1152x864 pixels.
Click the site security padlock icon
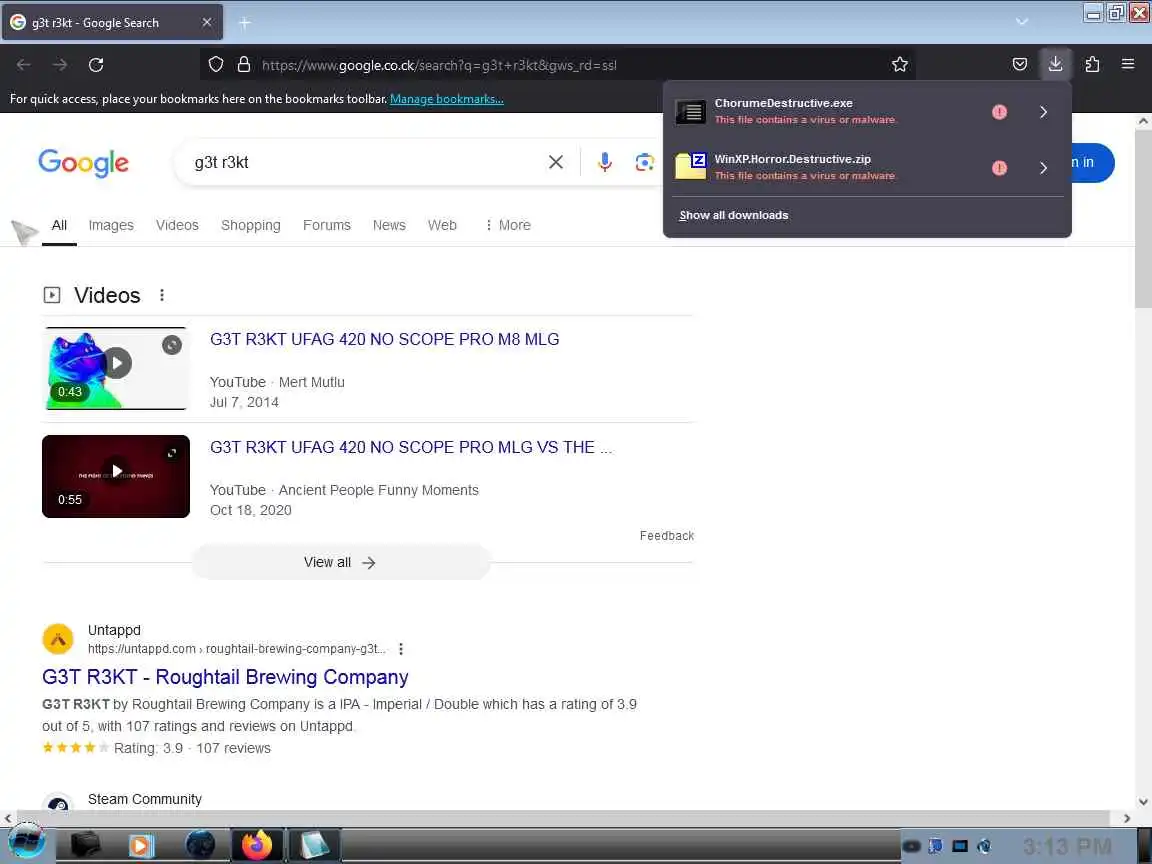pos(244,65)
